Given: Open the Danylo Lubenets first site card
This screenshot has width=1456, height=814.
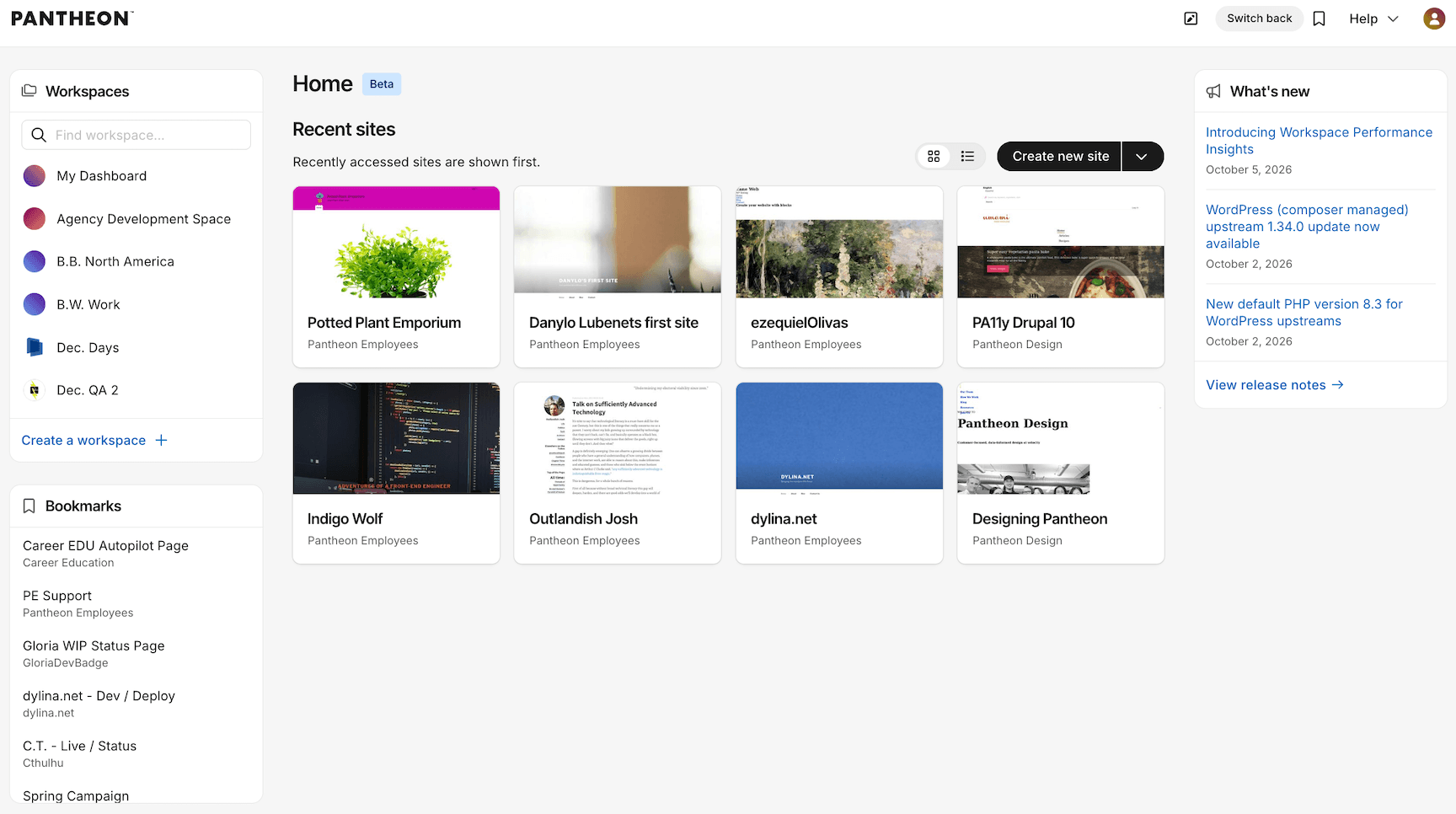Looking at the screenshot, I should pos(618,276).
